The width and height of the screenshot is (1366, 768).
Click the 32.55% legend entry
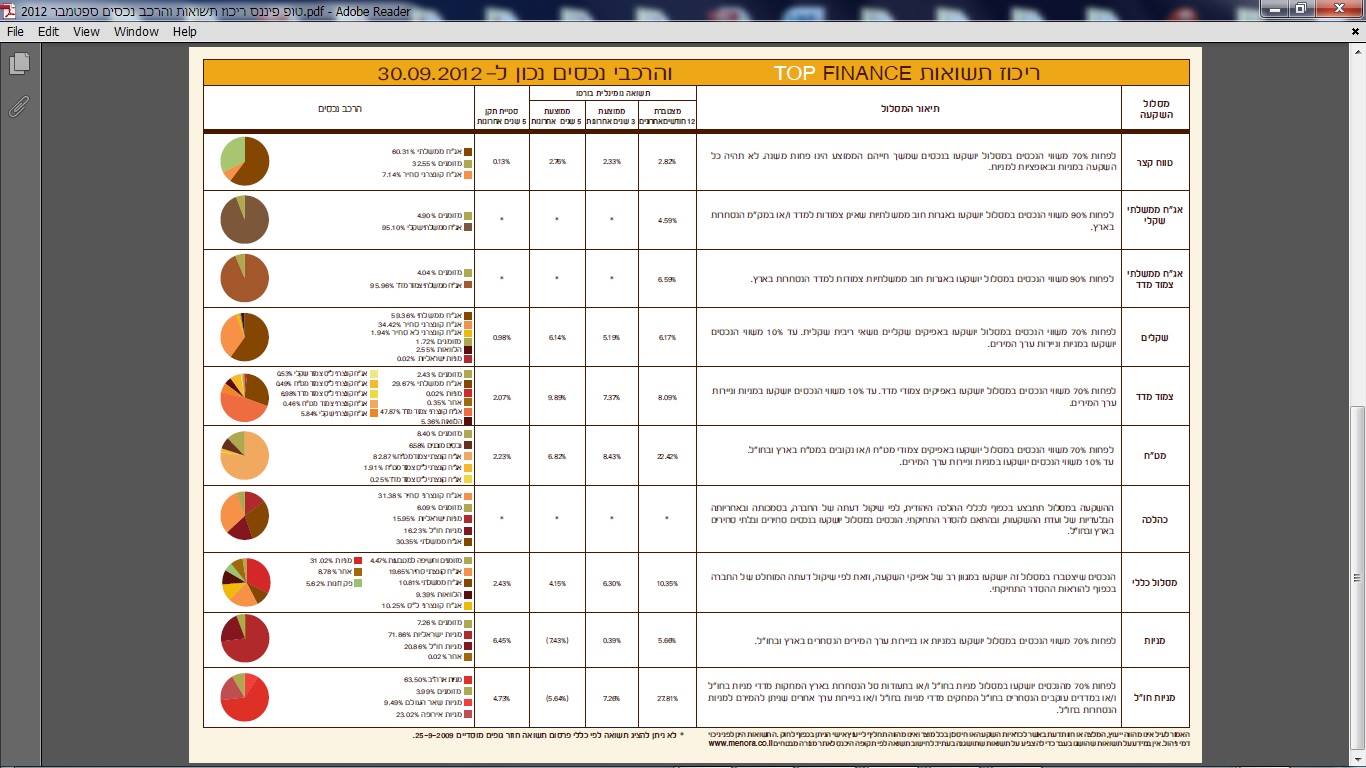coord(442,163)
